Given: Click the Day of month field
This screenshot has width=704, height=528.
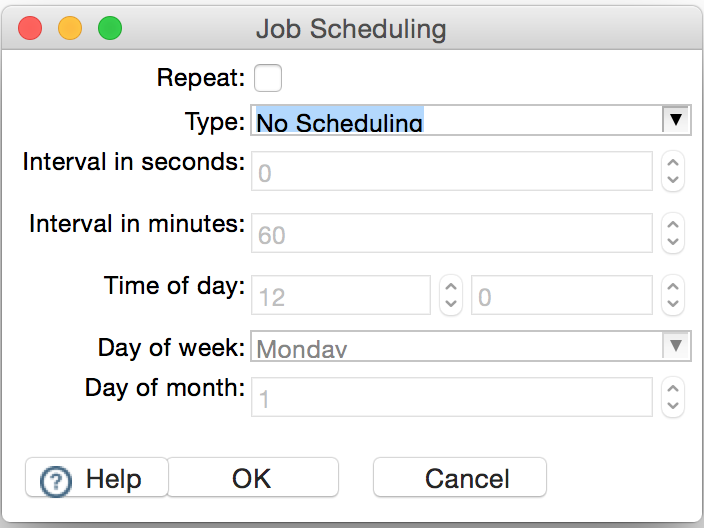Looking at the screenshot, I should point(452,397).
